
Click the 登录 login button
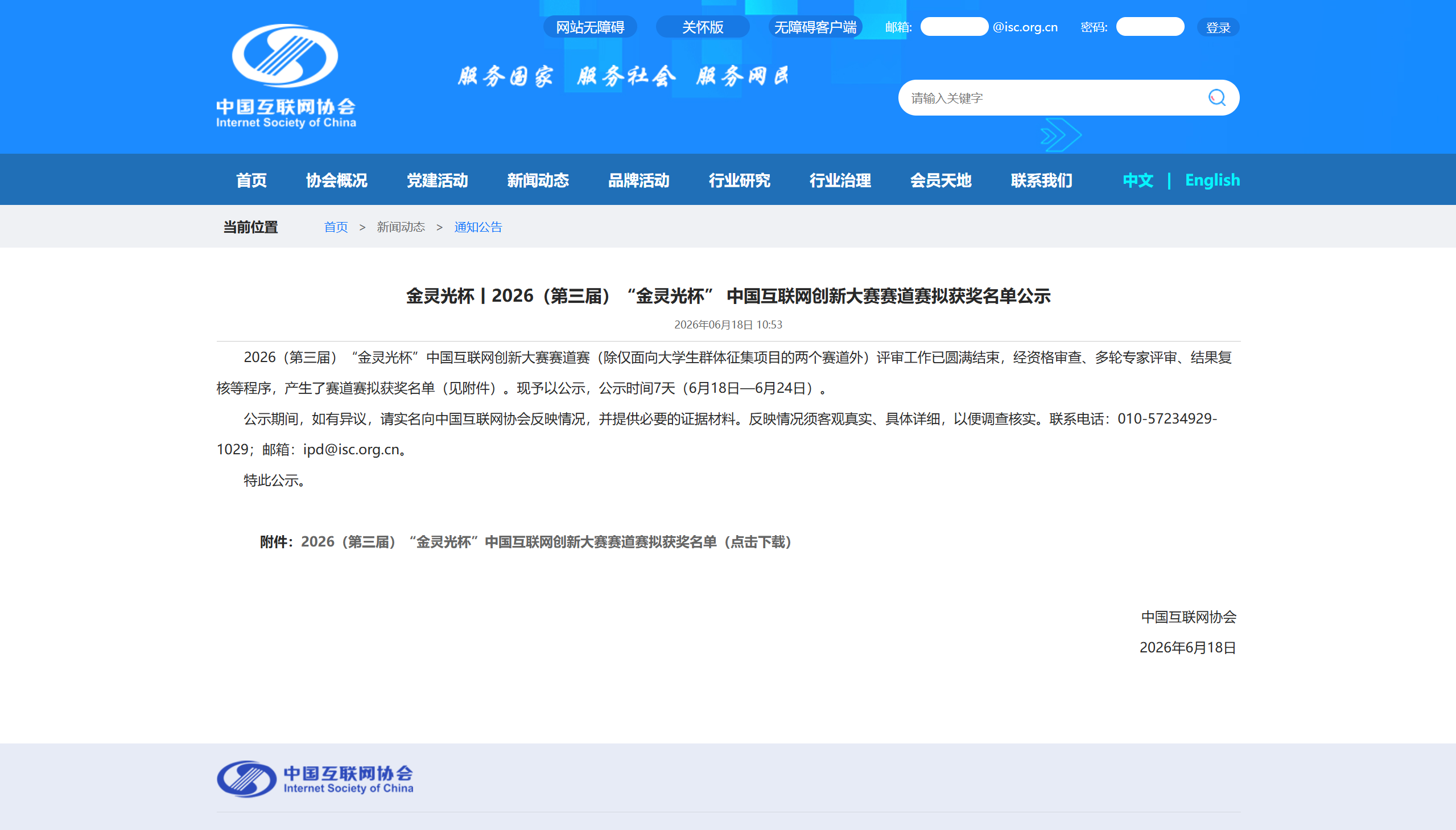1218,27
